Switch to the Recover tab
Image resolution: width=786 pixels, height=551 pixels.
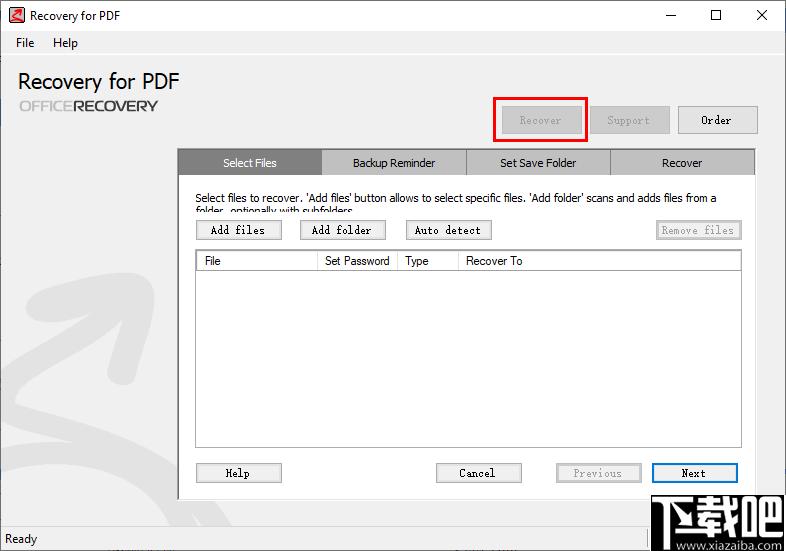[x=682, y=162]
